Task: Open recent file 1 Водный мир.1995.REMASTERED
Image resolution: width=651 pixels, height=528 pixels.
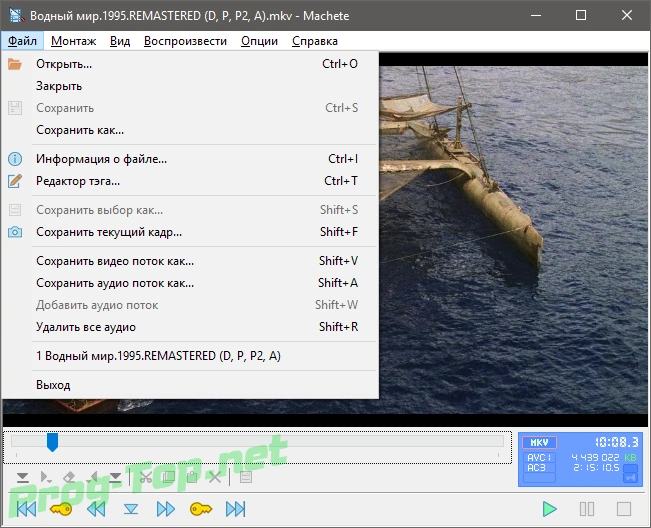Action: (190, 356)
